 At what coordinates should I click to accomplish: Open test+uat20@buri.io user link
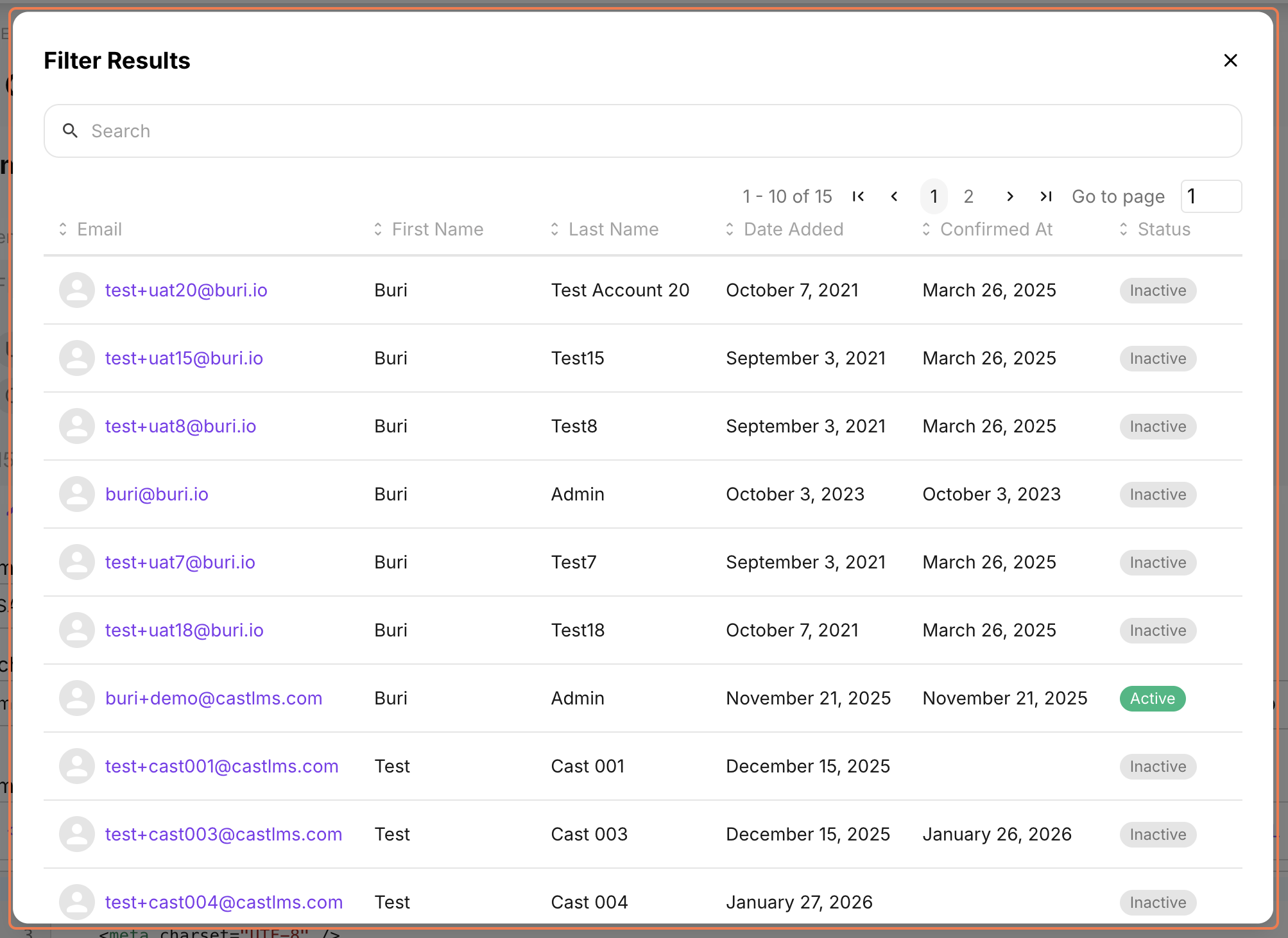[x=186, y=290]
